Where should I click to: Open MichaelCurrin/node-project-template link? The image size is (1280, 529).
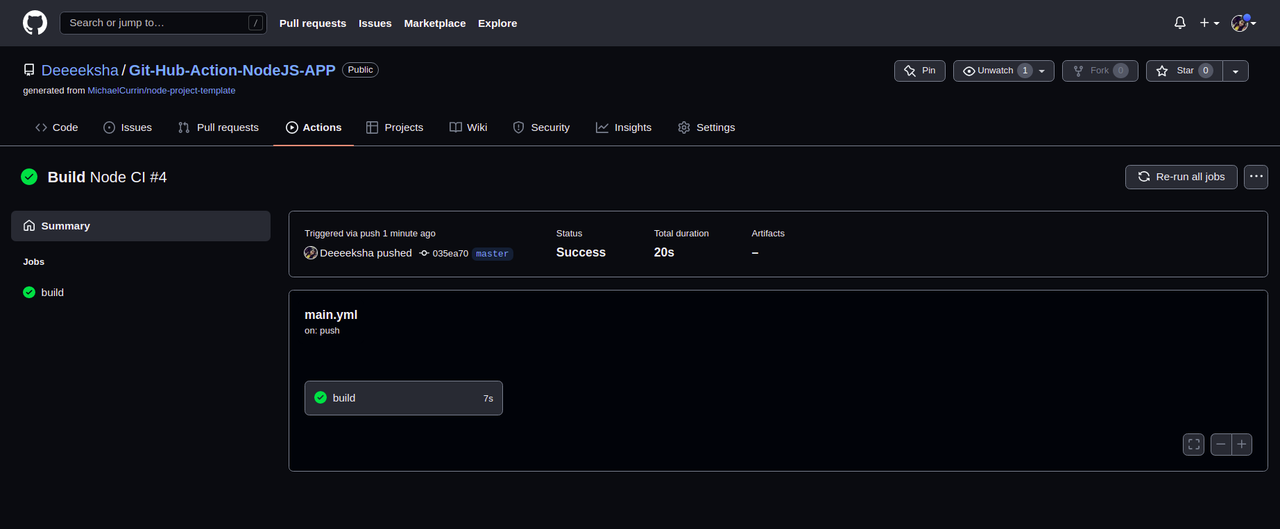(x=162, y=90)
